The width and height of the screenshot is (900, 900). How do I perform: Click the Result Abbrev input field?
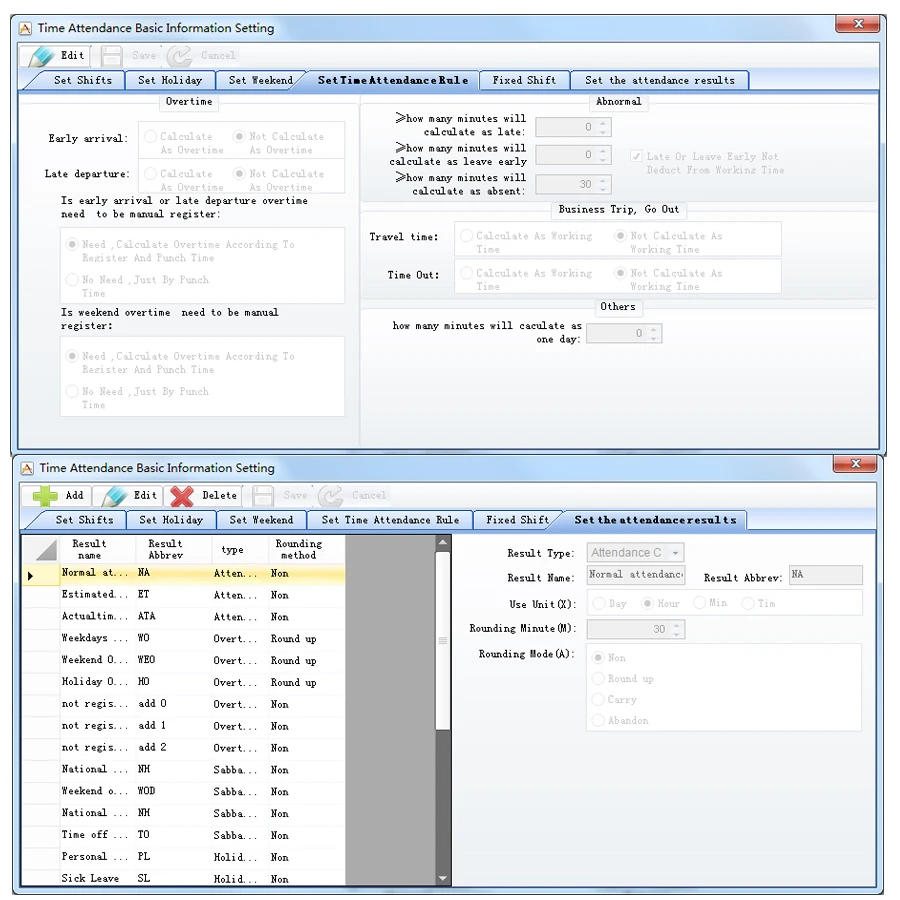coord(826,575)
